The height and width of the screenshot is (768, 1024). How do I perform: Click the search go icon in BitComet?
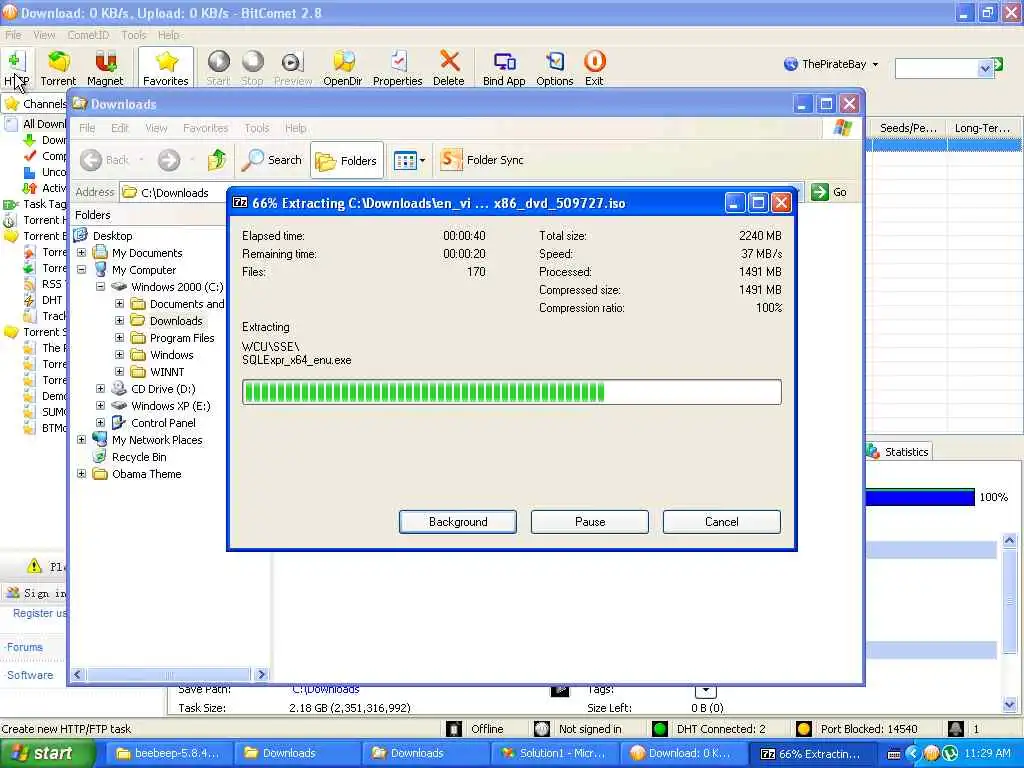click(x=997, y=64)
